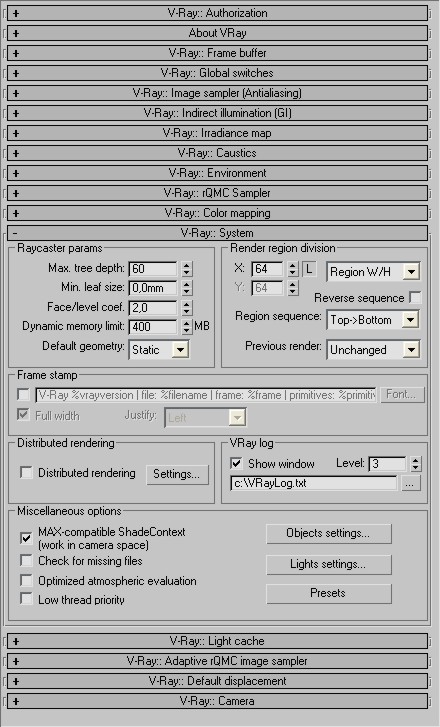Expand V-Ray:: Adaptive rQMC image sampler rollout
Image resolution: width=440 pixels, height=727 pixels.
(217, 661)
